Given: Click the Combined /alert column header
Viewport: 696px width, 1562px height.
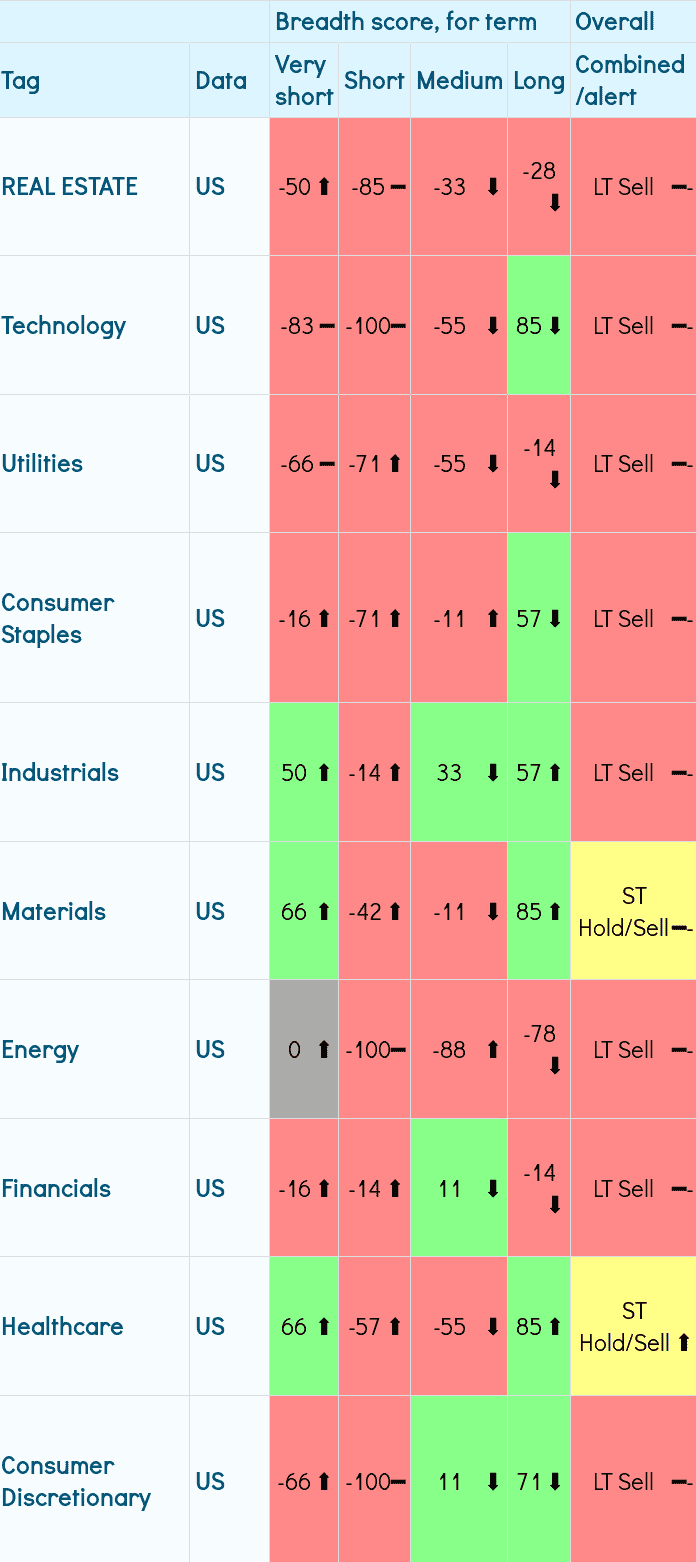Looking at the screenshot, I should pos(630,80).
